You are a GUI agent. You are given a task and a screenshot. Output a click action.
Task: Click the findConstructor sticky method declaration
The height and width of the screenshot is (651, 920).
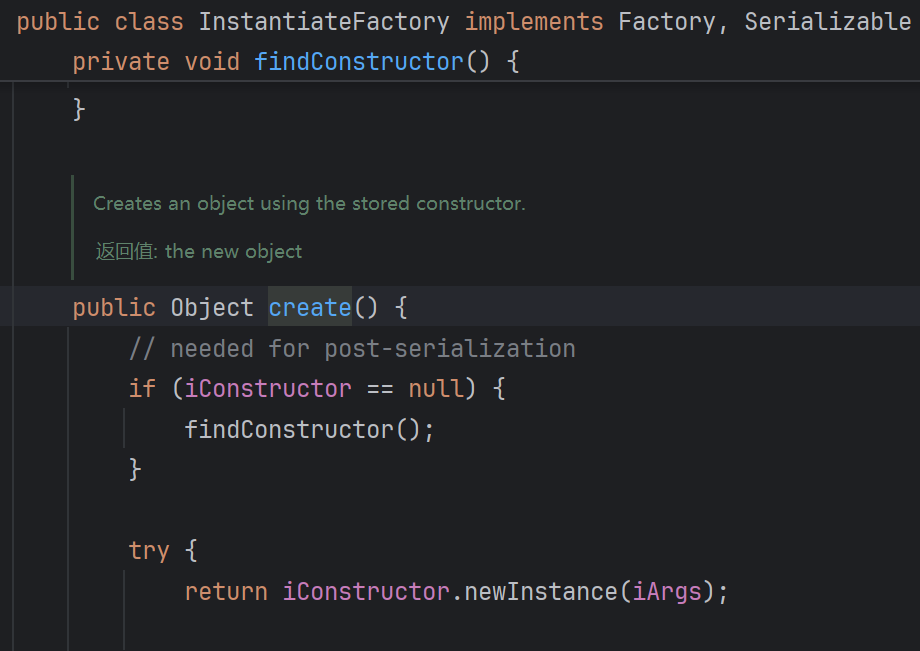point(358,62)
